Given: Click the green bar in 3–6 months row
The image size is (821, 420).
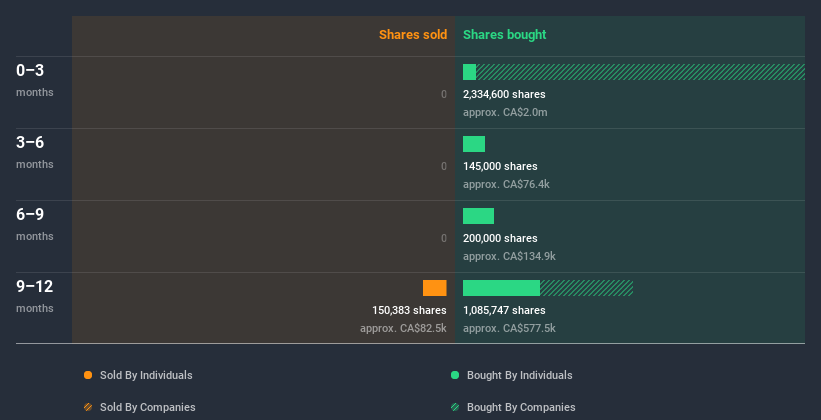Looking at the screenshot, I should coord(474,144).
